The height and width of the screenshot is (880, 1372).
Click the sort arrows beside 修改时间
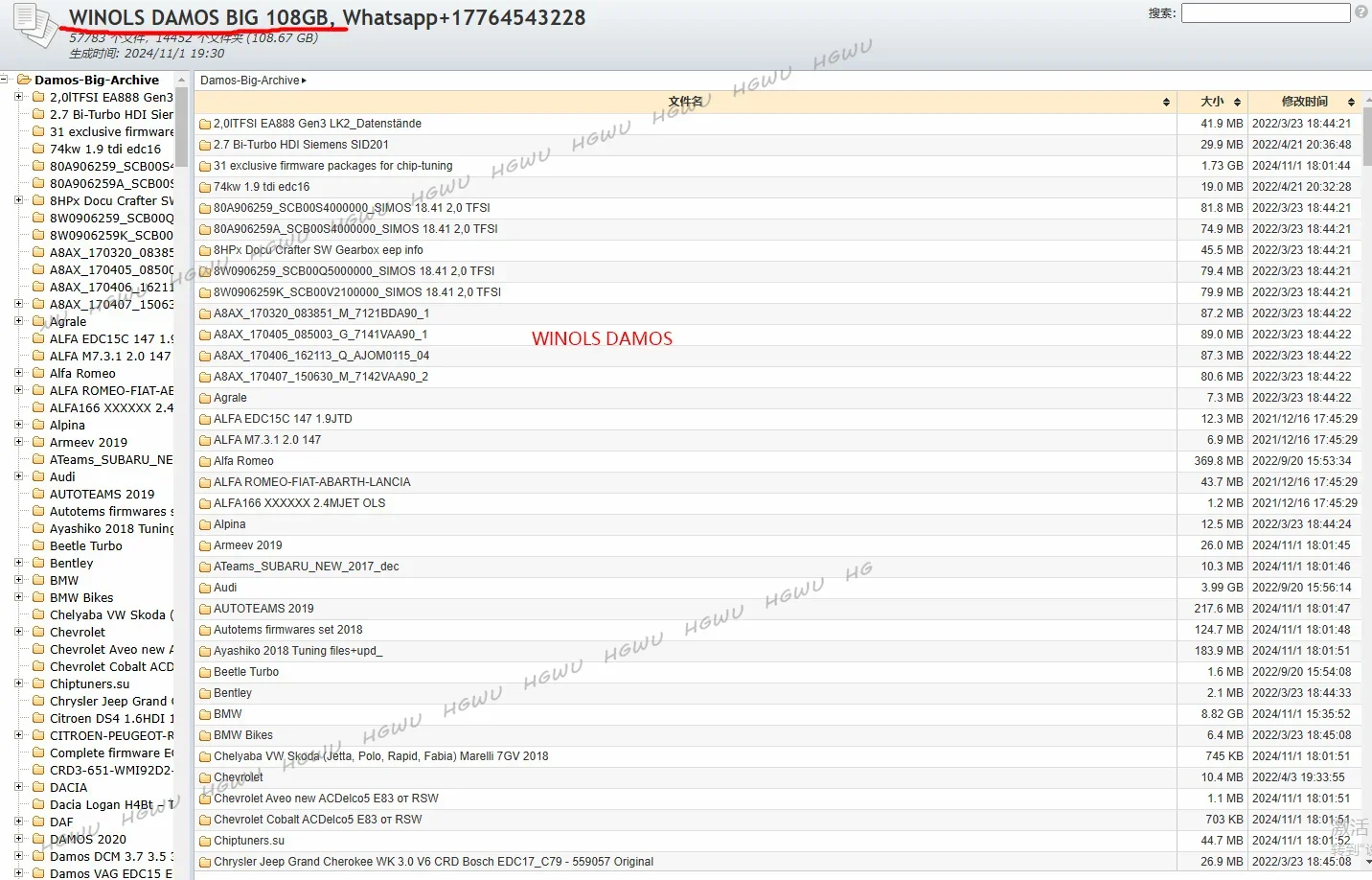coord(1351,102)
